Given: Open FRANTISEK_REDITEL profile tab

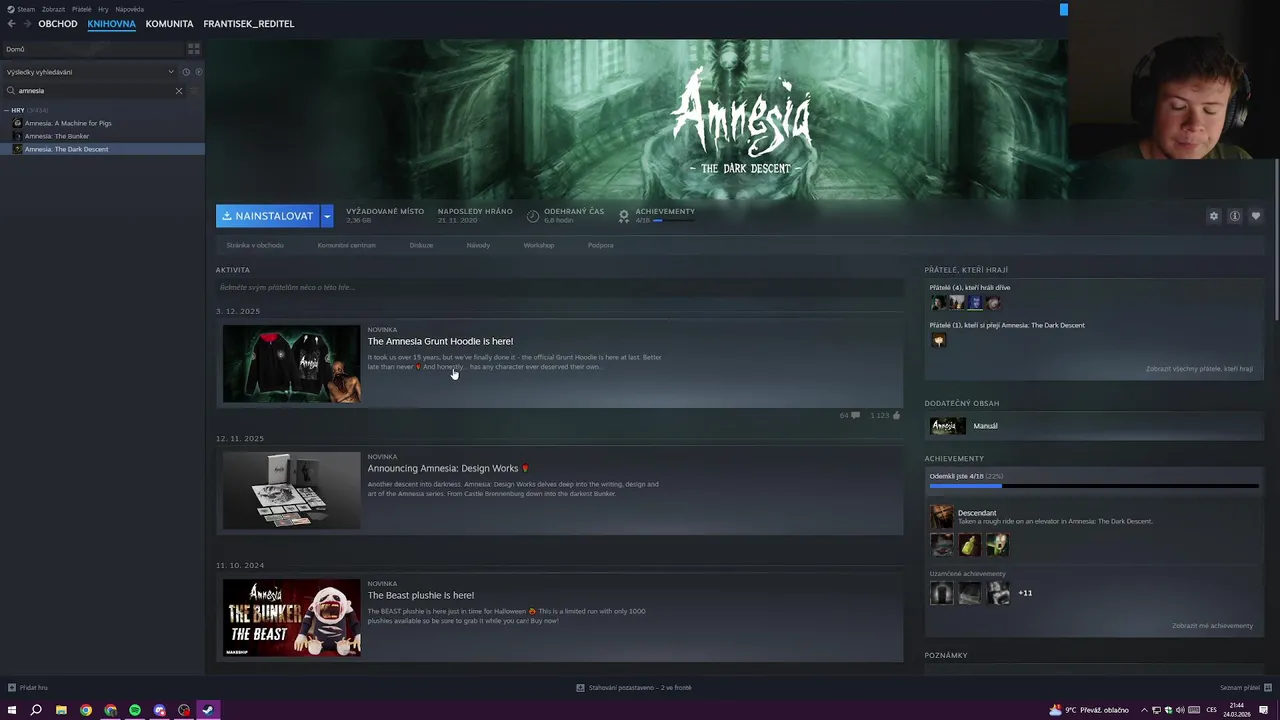Looking at the screenshot, I should 249,24.
